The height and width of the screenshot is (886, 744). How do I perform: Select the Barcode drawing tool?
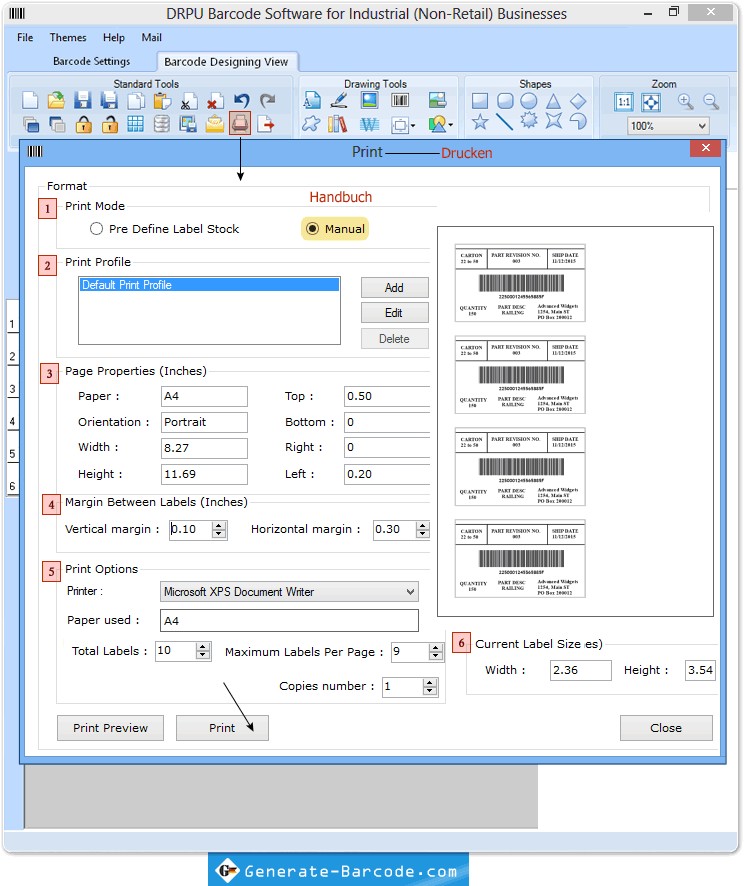pos(400,101)
